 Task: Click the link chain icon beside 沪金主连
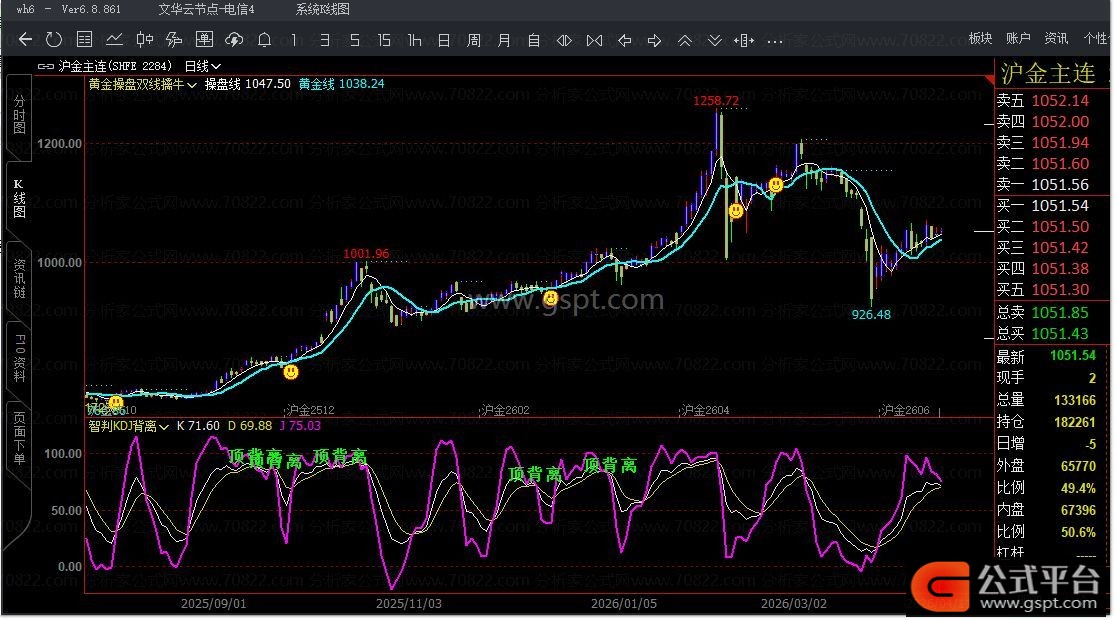[46, 65]
